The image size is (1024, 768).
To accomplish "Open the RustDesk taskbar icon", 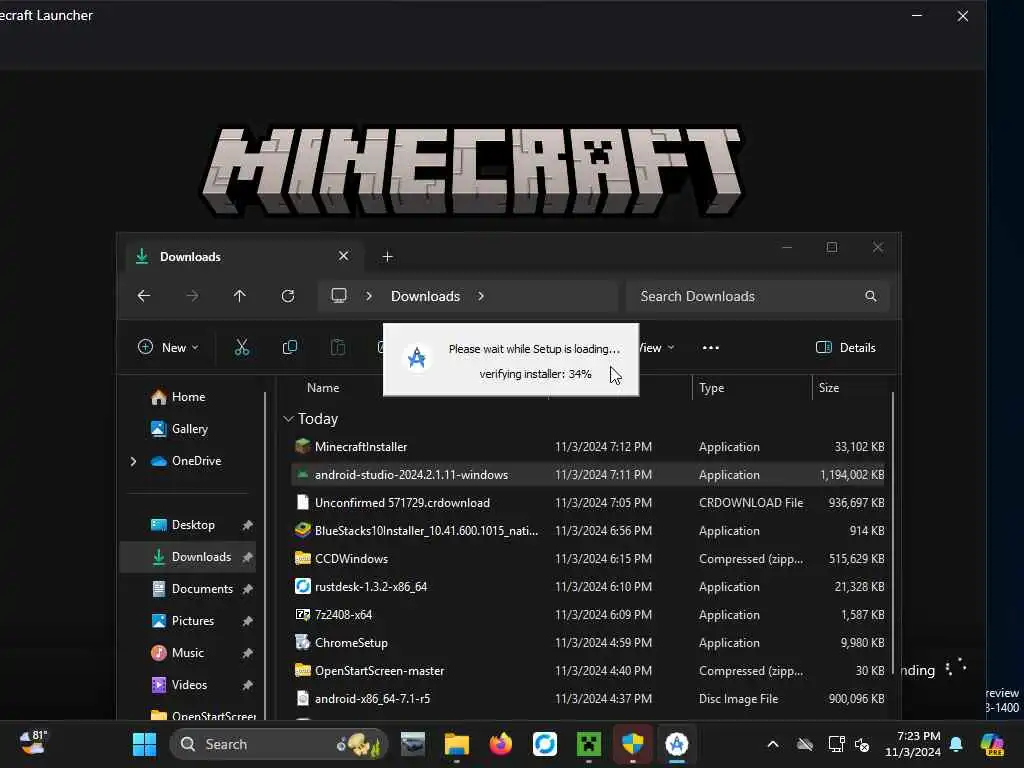I will click(545, 744).
